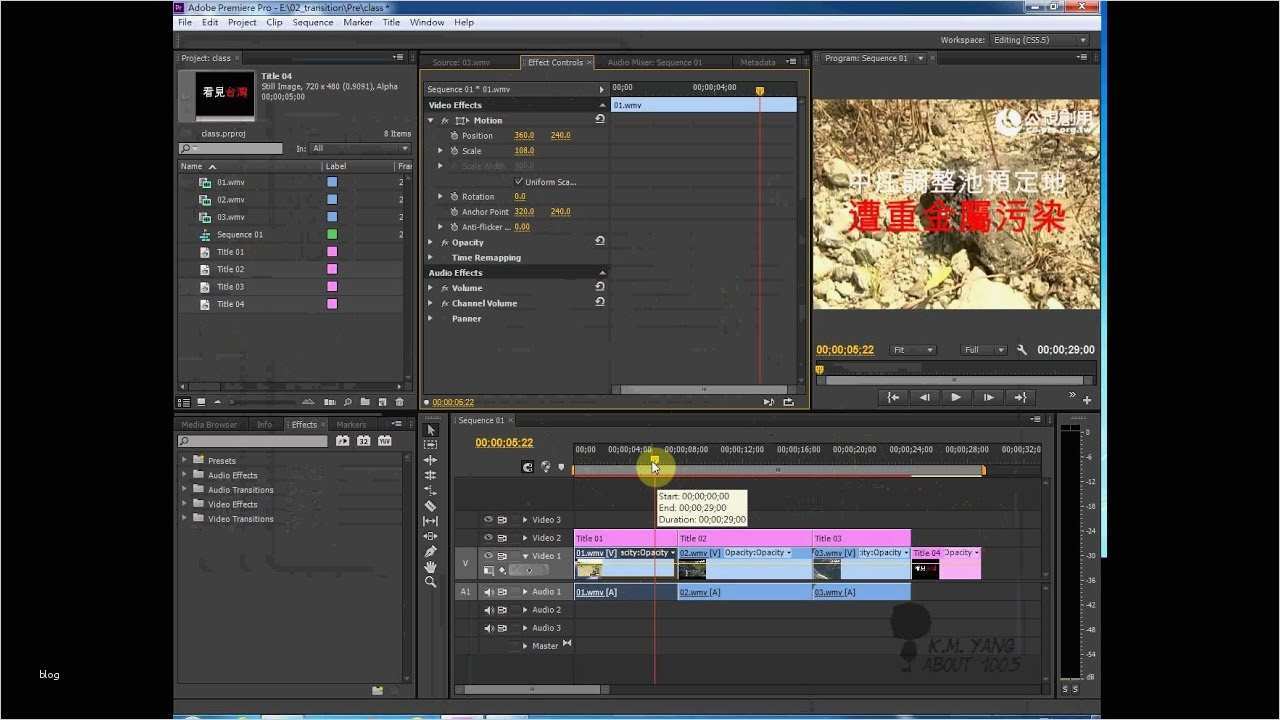Select the Razor tool in the tools panel

pyautogui.click(x=431, y=506)
